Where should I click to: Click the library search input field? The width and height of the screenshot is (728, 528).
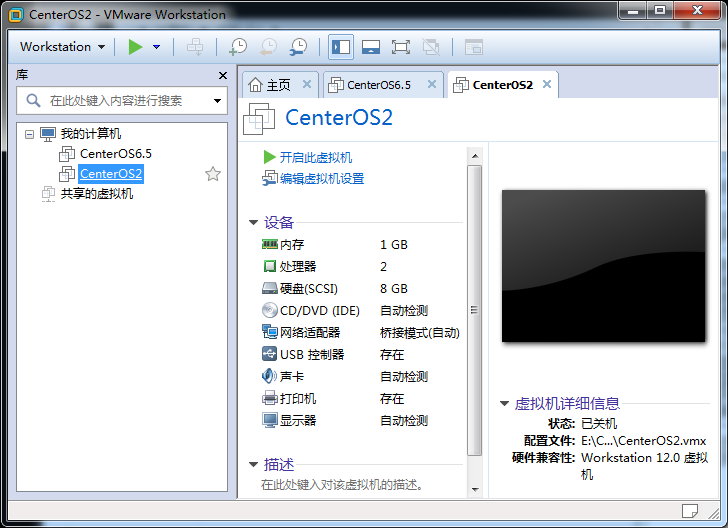[x=122, y=100]
